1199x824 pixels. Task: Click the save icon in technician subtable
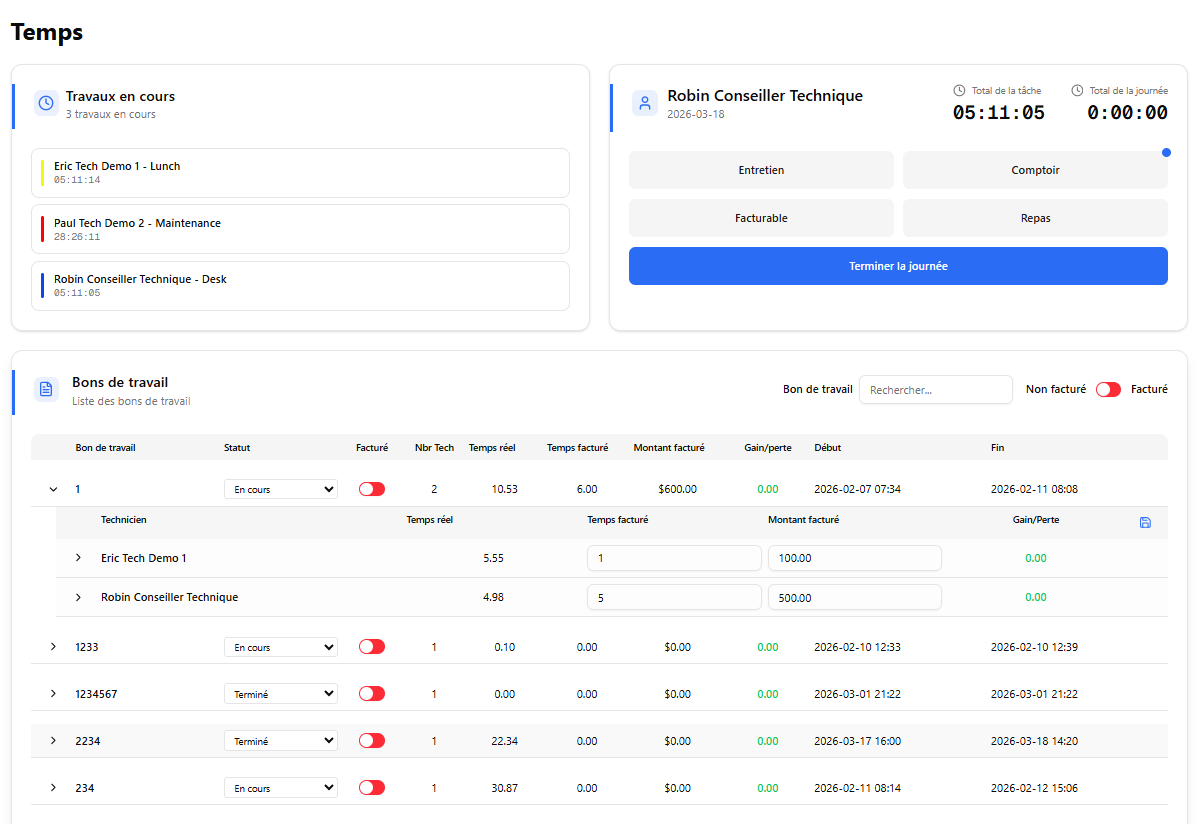[x=1145, y=522]
